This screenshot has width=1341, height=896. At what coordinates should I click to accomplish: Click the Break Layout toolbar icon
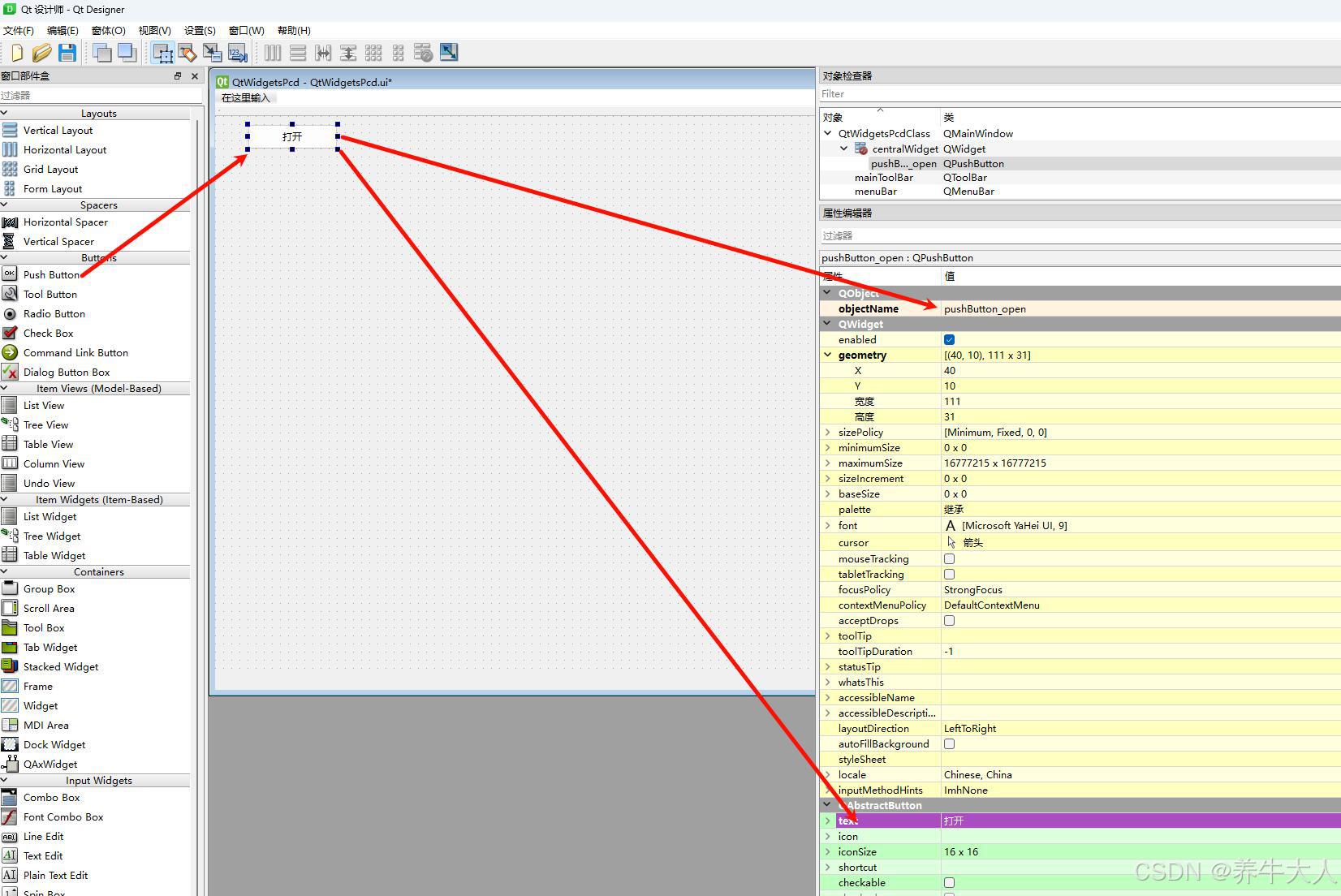423,54
